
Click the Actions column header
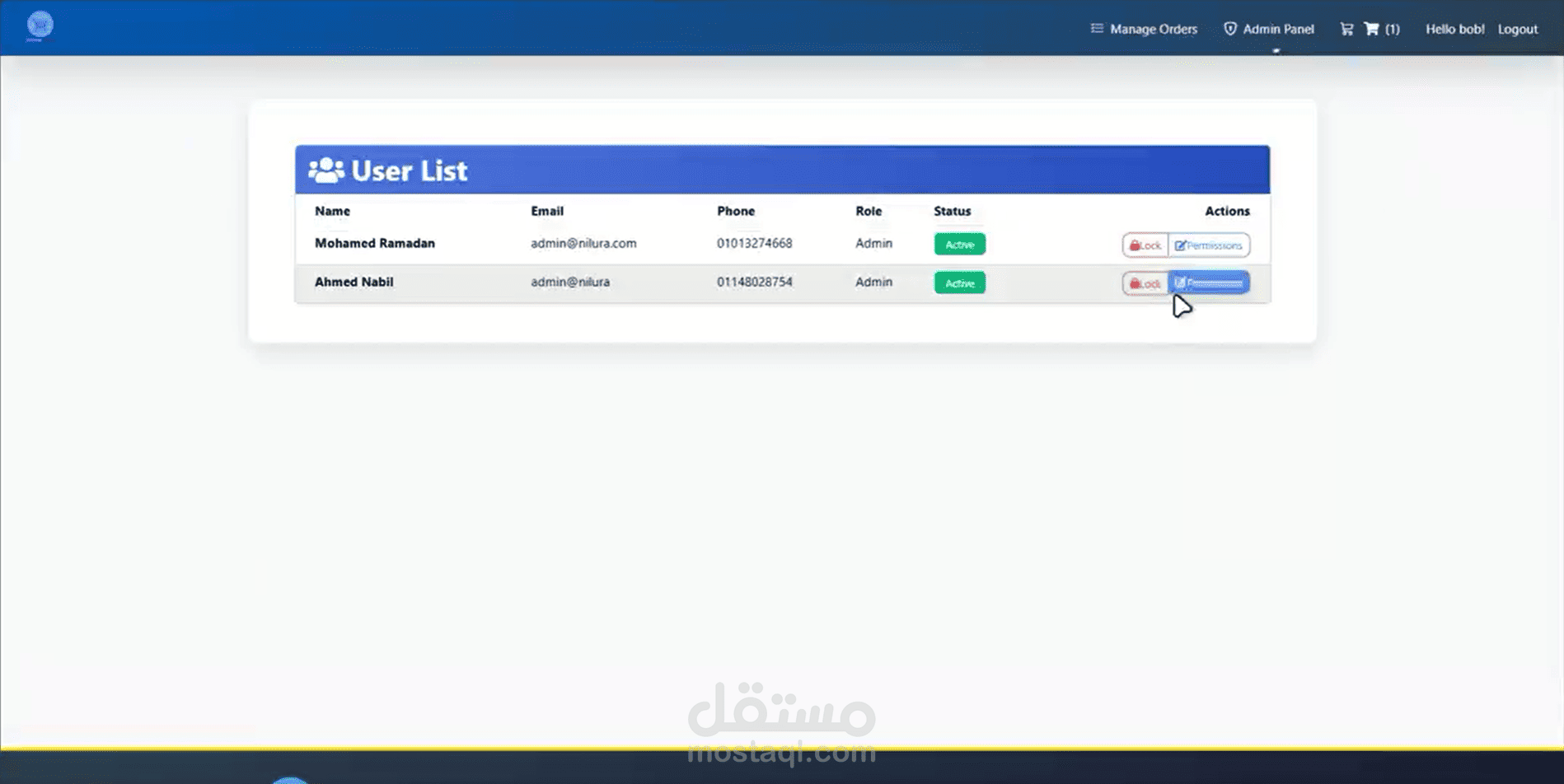(1227, 211)
